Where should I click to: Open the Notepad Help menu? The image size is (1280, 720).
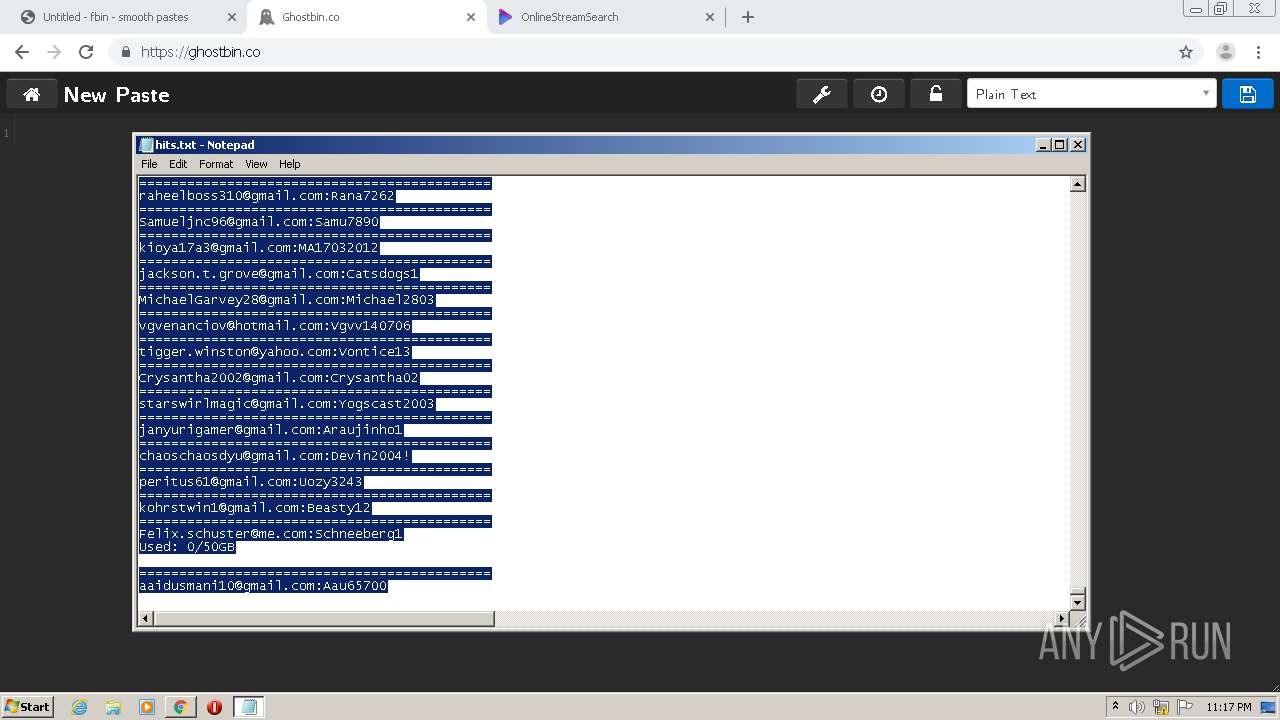click(x=289, y=164)
